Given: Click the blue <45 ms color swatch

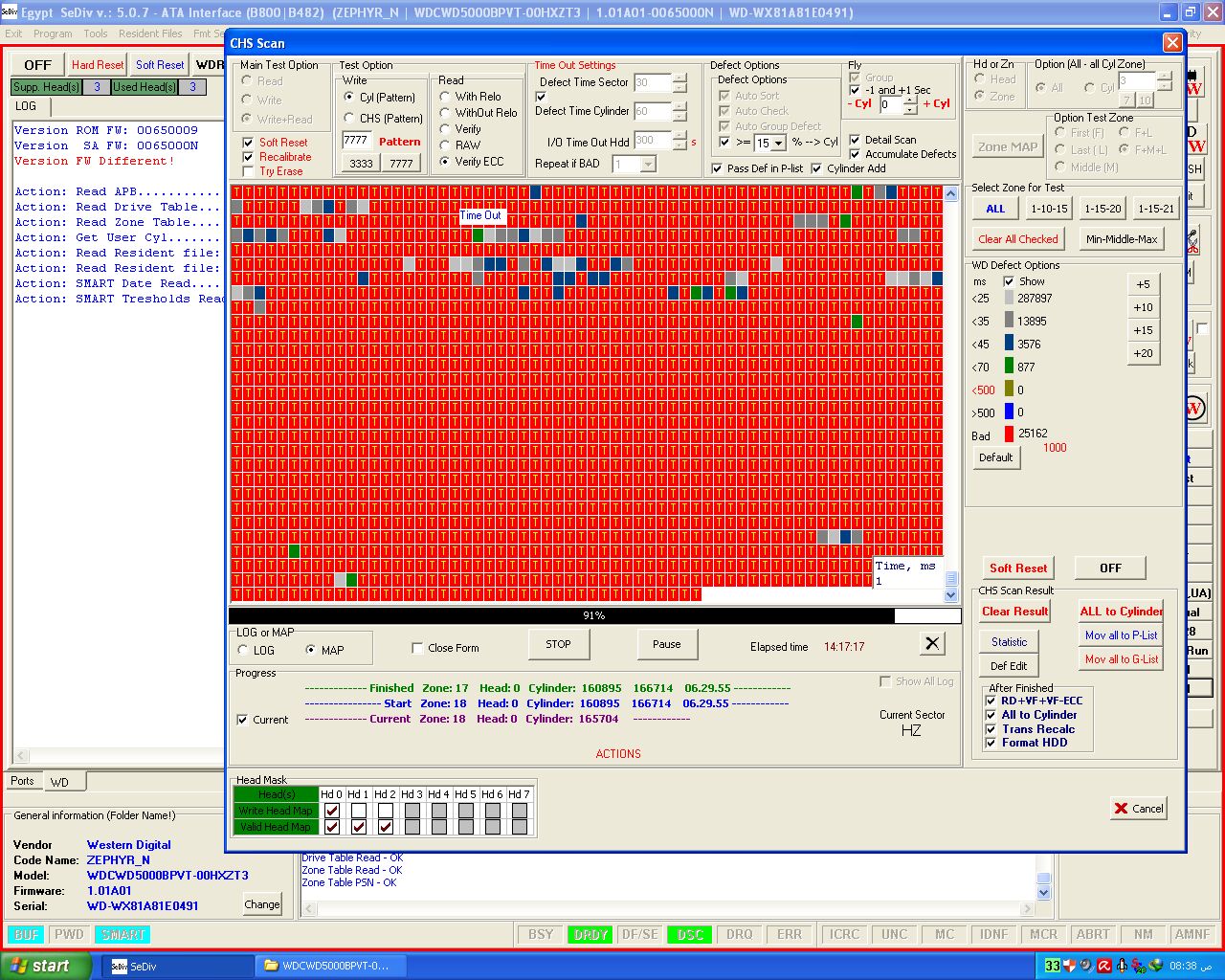Looking at the screenshot, I should 1009,343.
